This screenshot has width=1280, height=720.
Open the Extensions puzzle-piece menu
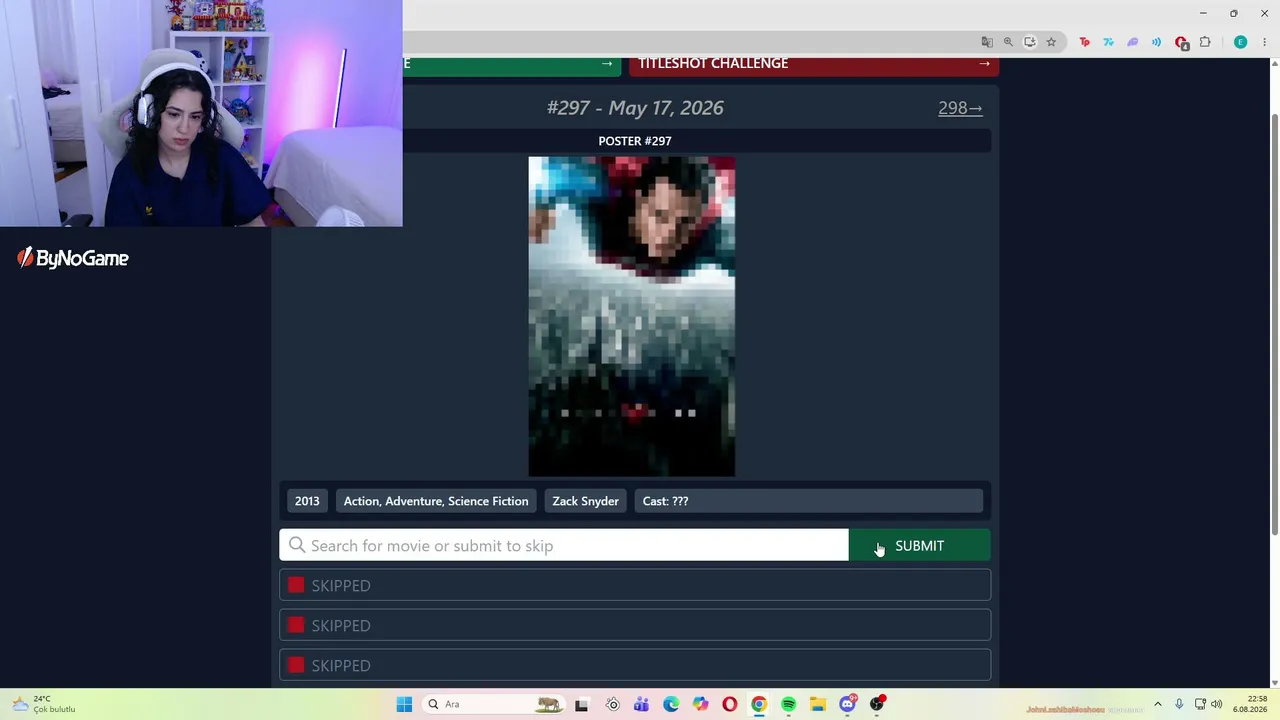tap(1205, 42)
